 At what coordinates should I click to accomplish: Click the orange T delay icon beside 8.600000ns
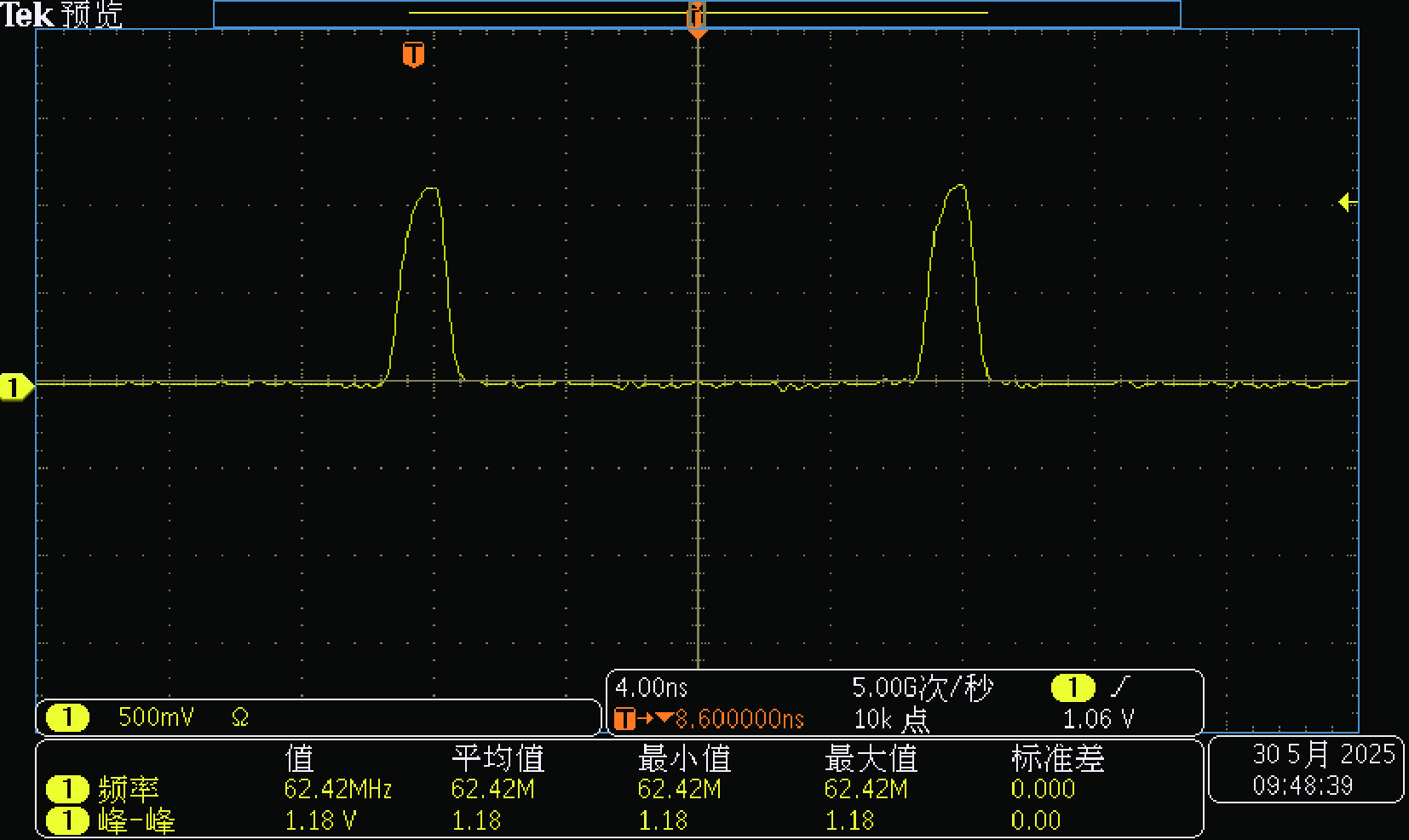(624, 719)
